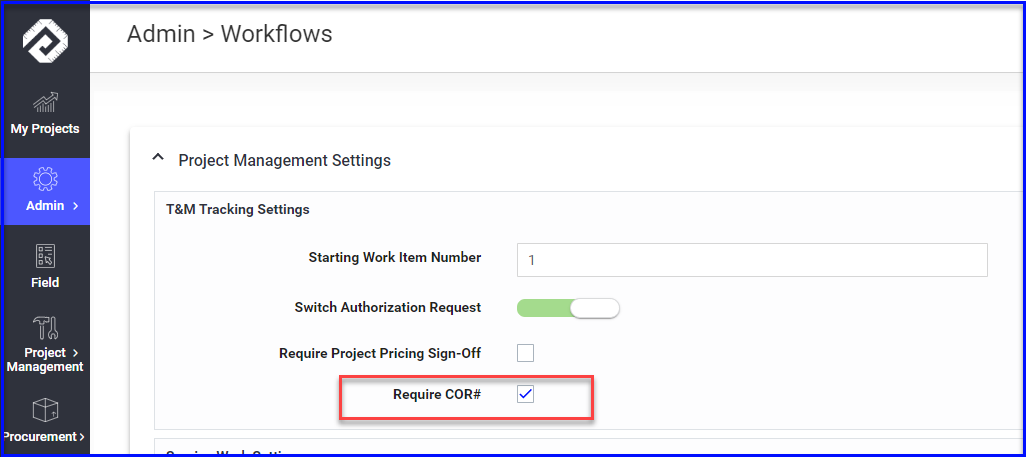Open My Projects chart icon

(x=45, y=102)
